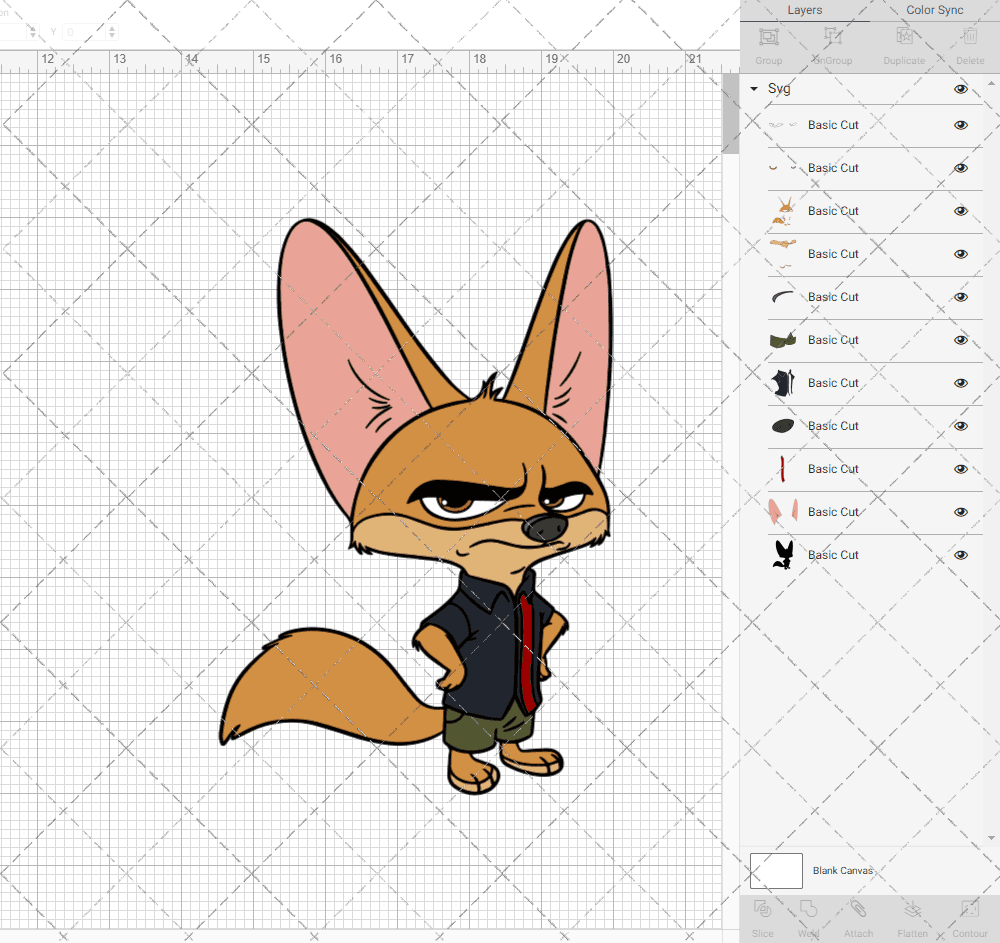
Task: Click the Weld tool icon
Action: coord(808,909)
